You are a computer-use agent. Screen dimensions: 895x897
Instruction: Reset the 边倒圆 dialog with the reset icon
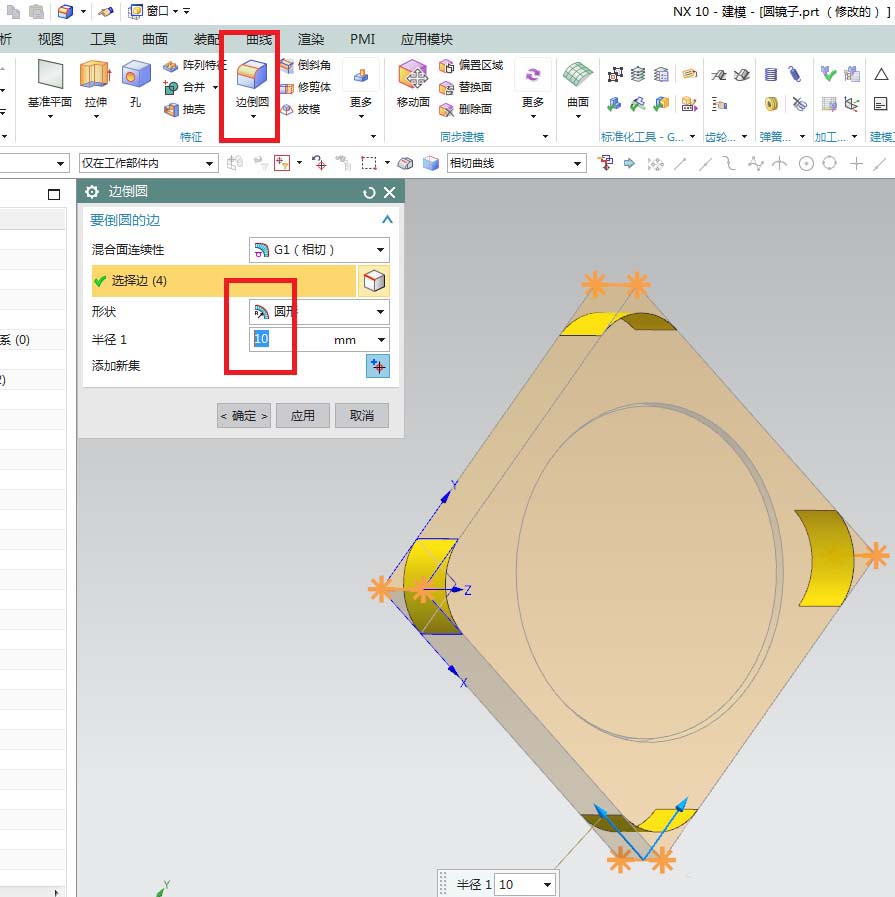[x=369, y=193]
